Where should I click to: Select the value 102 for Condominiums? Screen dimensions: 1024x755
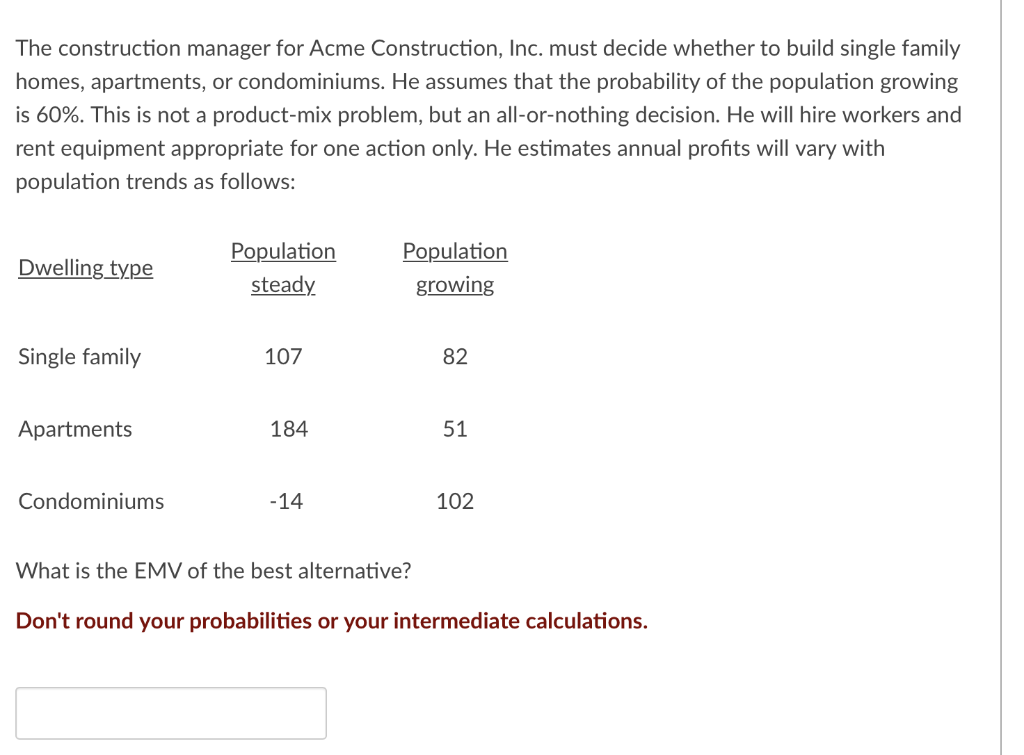[457, 501]
